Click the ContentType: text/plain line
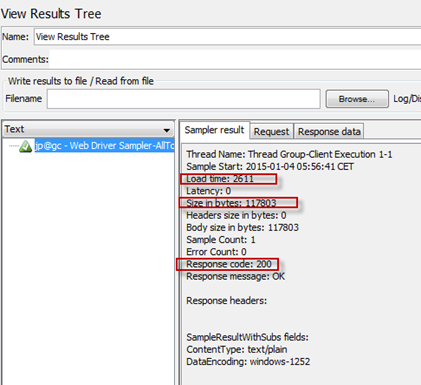This screenshot has width=421, height=385. pyautogui.click(x=237, y=349)
